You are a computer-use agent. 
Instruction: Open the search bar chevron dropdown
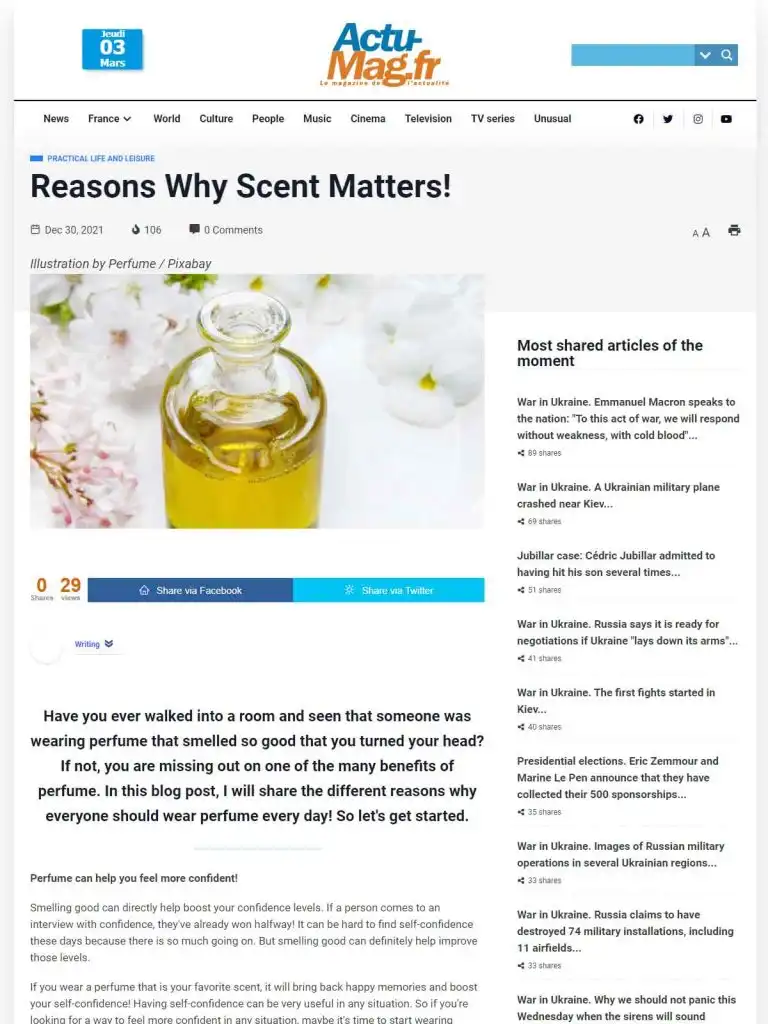pos(705,55)
